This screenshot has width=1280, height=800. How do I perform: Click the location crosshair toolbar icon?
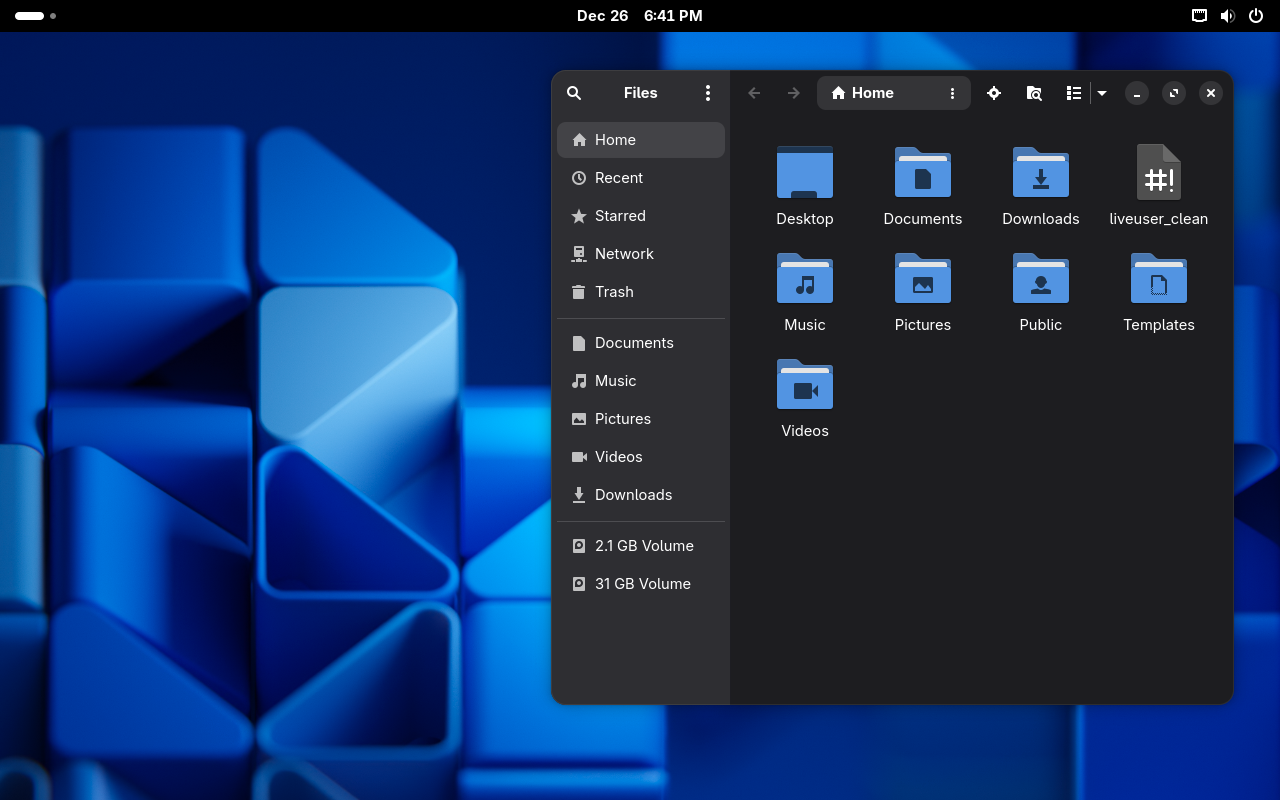point(994,93)
